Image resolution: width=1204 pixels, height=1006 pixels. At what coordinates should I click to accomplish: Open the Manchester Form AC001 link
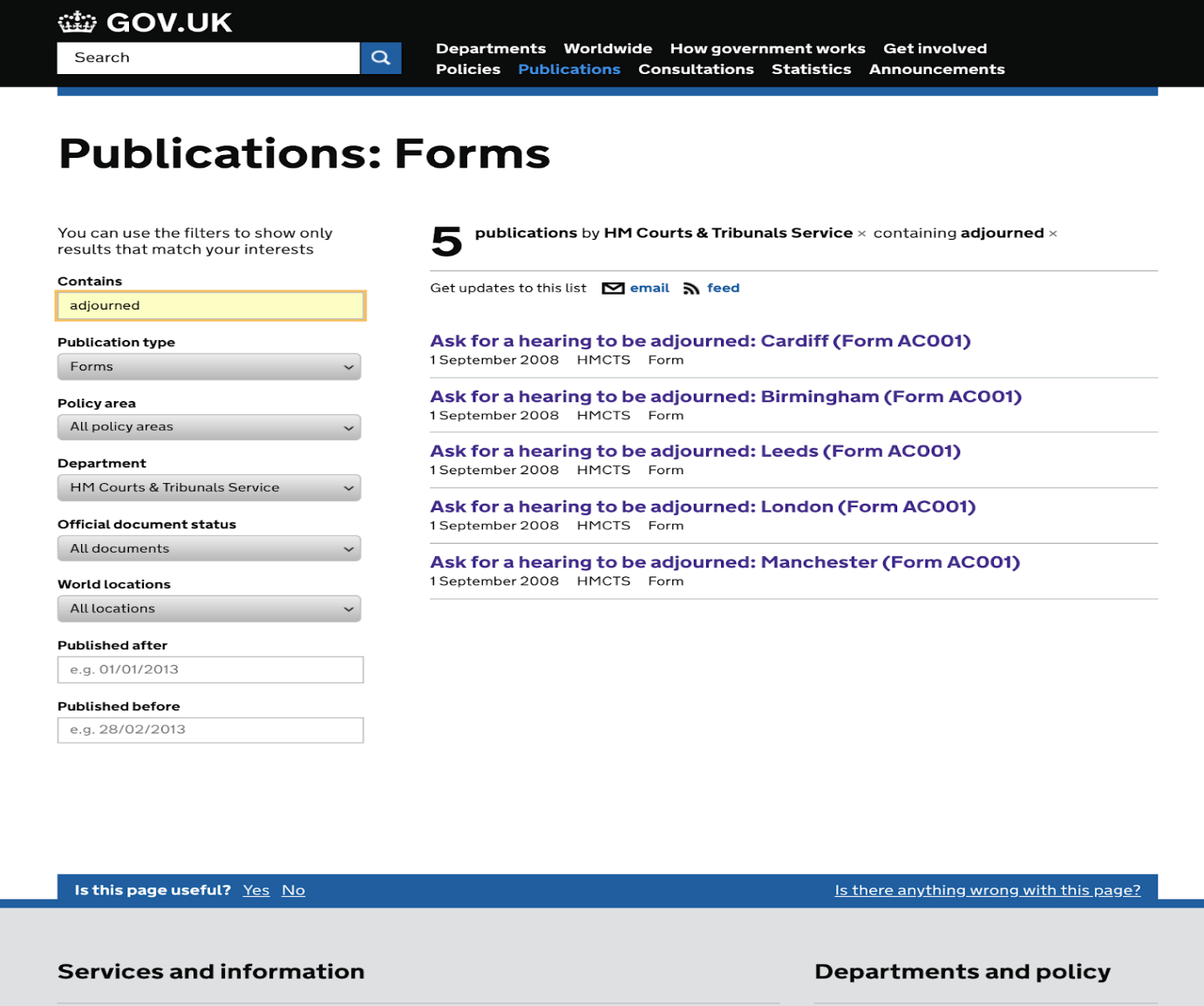724,562
